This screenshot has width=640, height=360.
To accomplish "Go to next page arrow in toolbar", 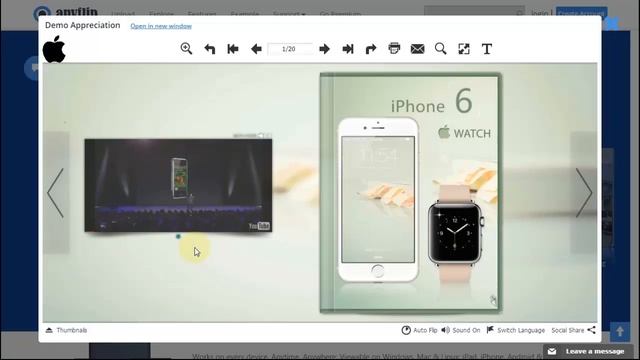I will point(324,49).
